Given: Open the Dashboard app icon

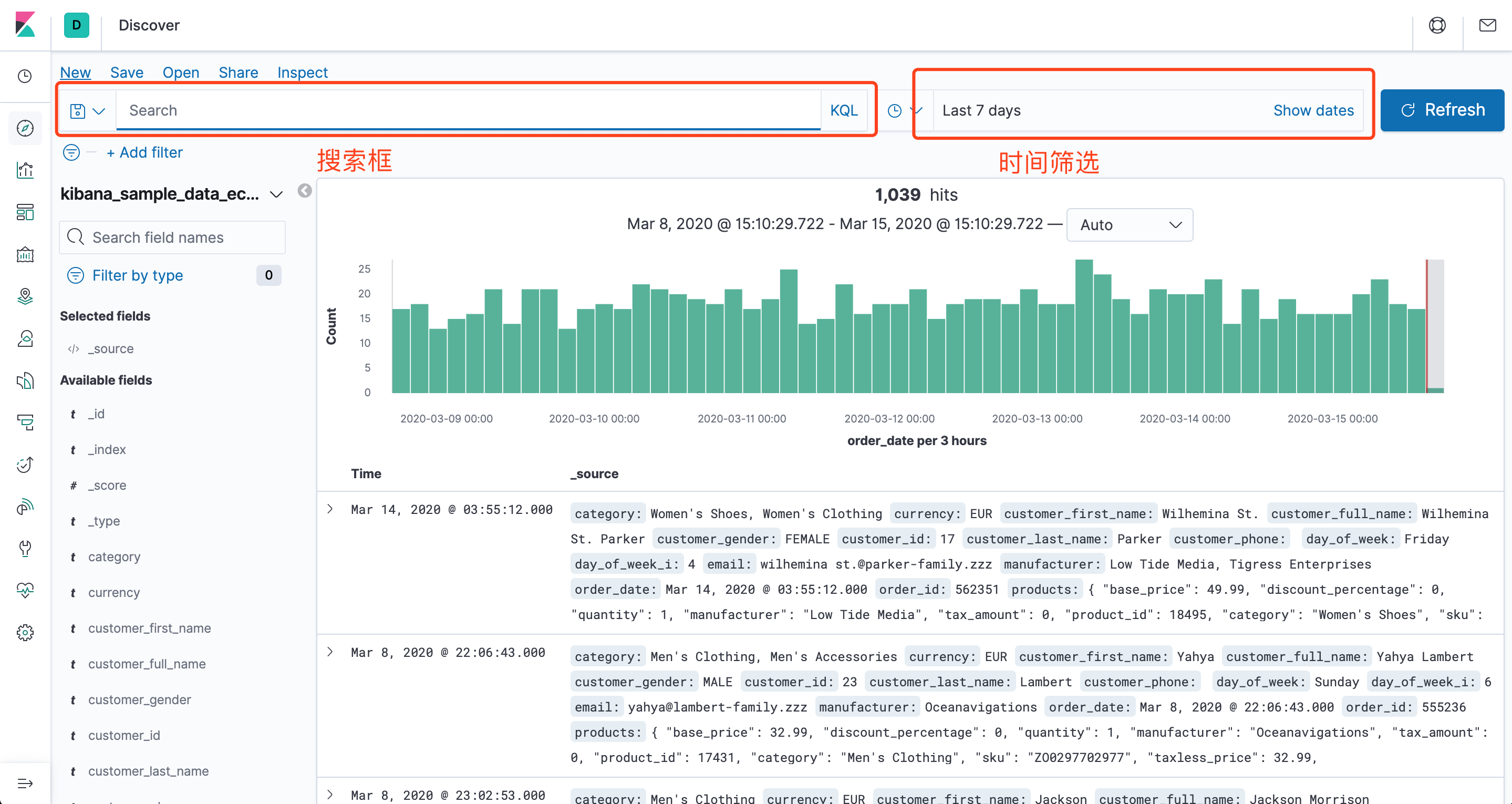Looking at the screenshot, I should pyautogui.click(x=25, y=212).
